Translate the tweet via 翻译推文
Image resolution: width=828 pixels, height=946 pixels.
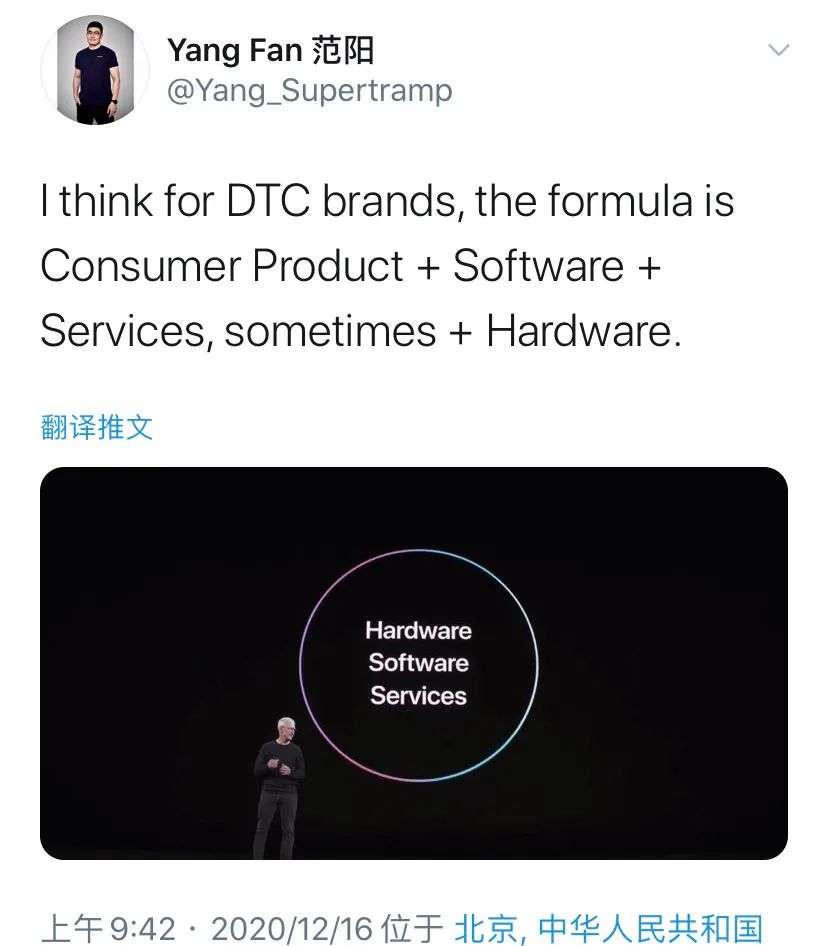(x=97, y=427)
